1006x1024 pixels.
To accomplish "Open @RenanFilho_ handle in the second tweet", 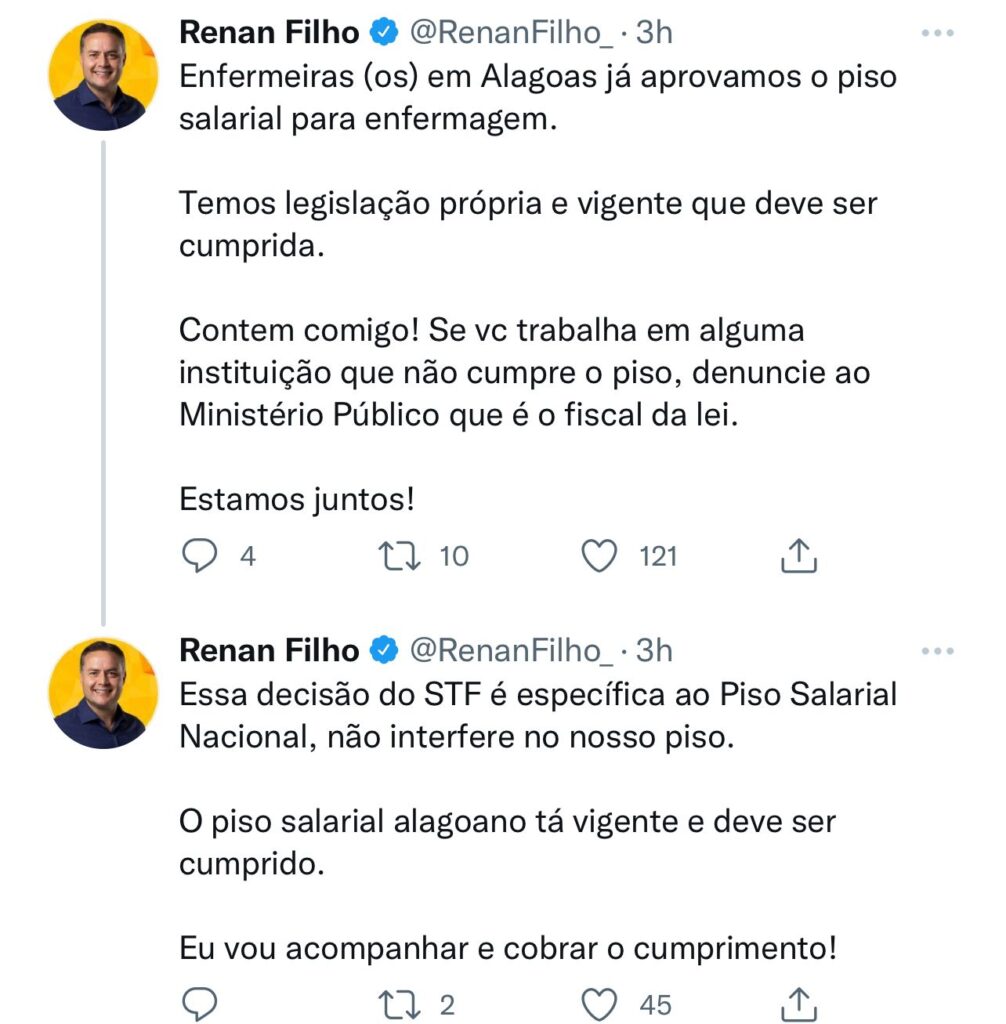I will pyautogui.click(x=512, y=651).
